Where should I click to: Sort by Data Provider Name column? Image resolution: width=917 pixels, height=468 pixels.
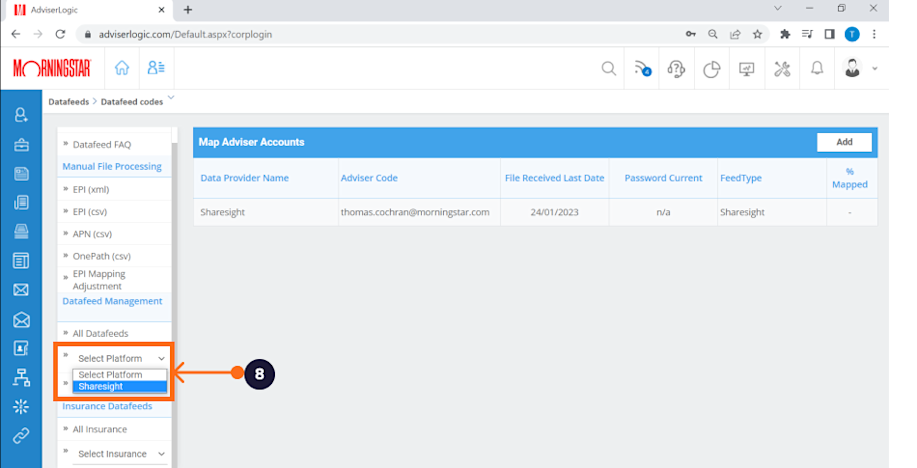click(x=244, y=178)
